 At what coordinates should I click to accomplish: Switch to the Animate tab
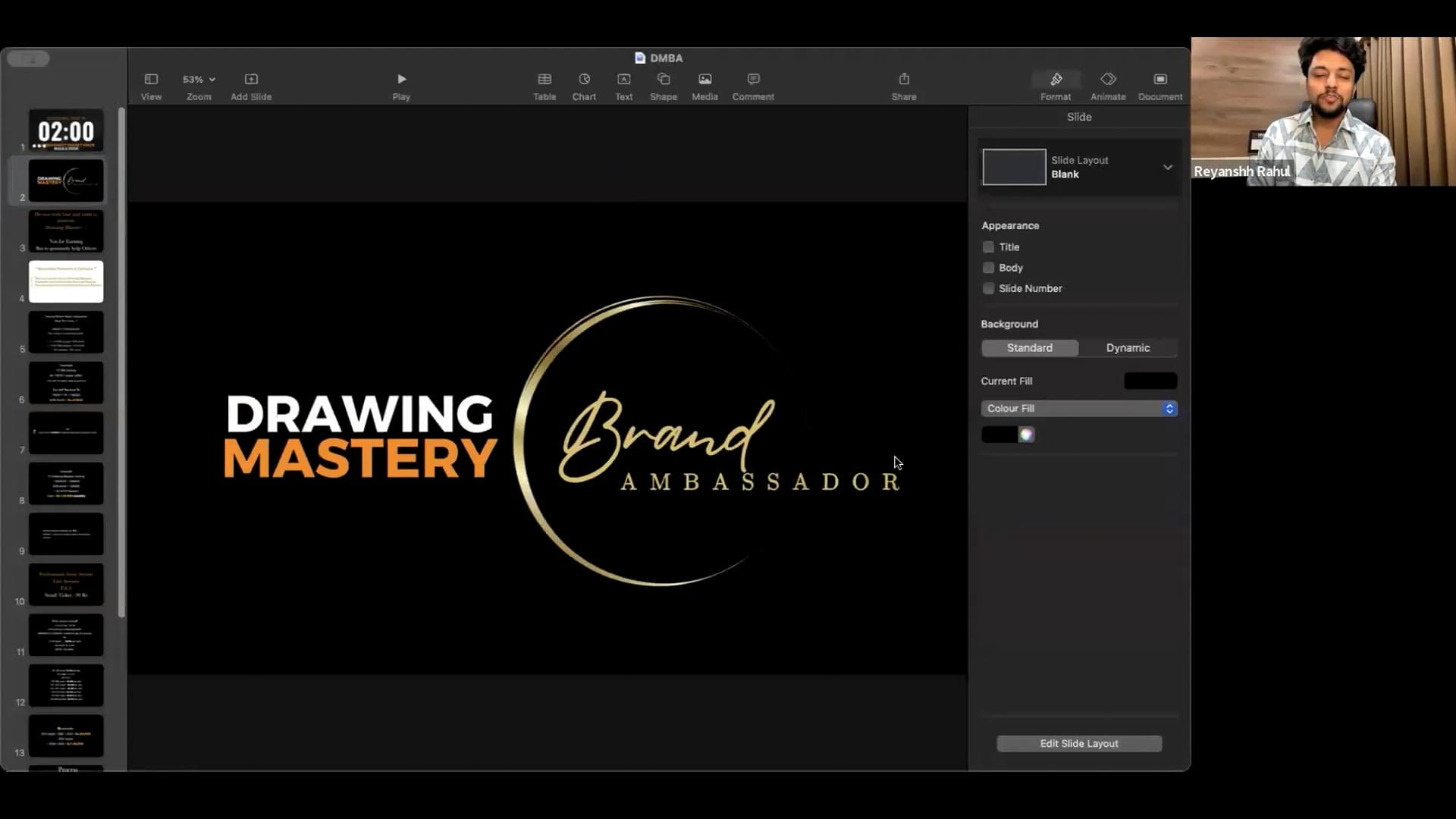pyautogui.click(x=1107, y=85)
